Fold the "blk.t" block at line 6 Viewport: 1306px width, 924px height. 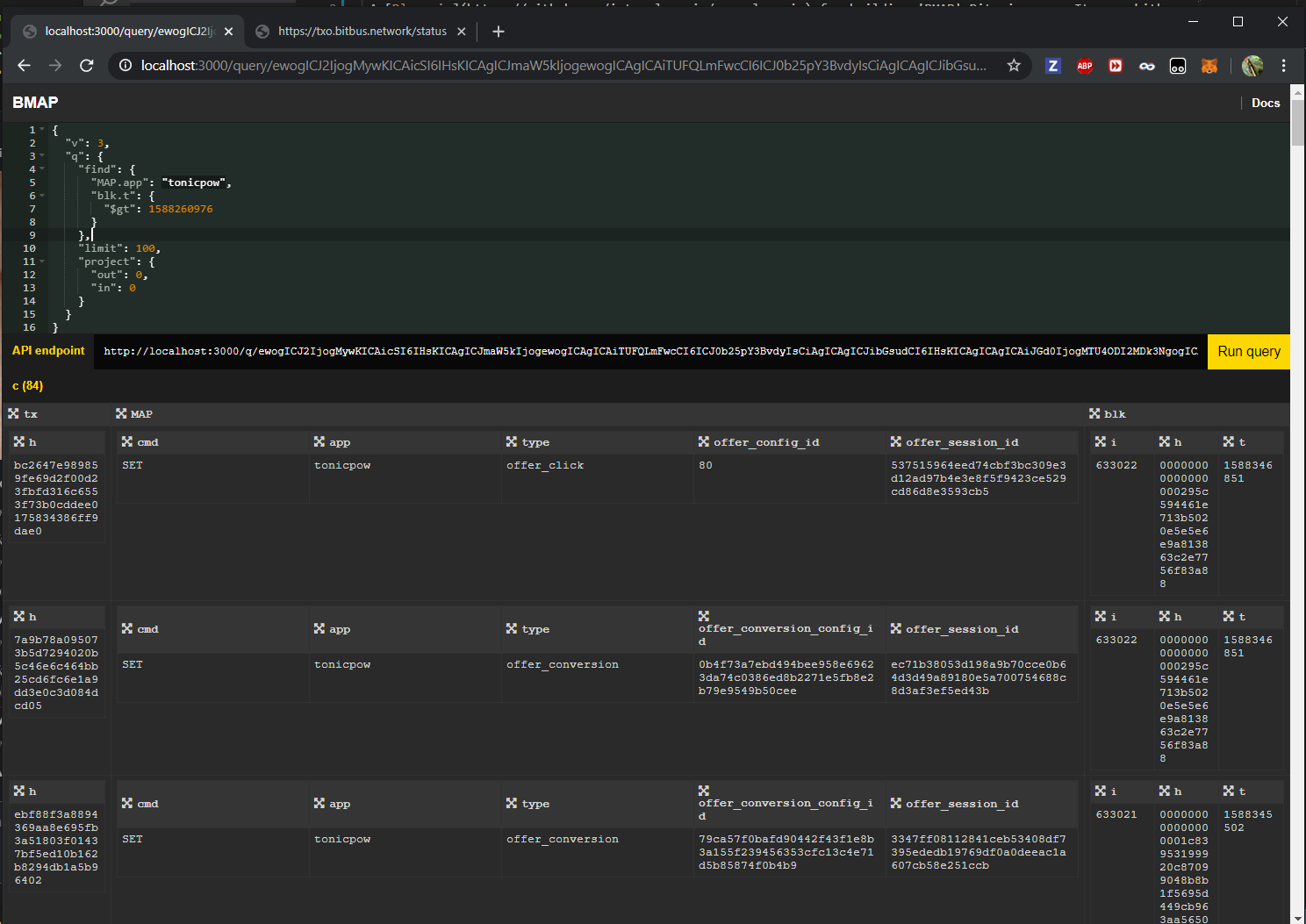pyautogui.click(x=42, y=196)
